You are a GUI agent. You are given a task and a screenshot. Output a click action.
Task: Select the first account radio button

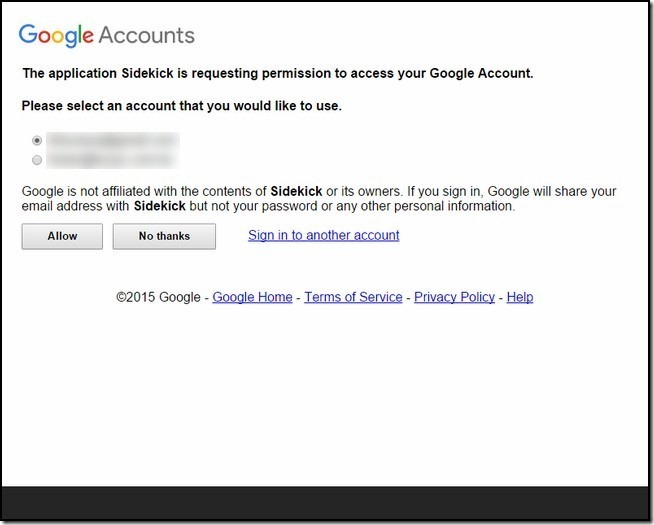(37, 141)
